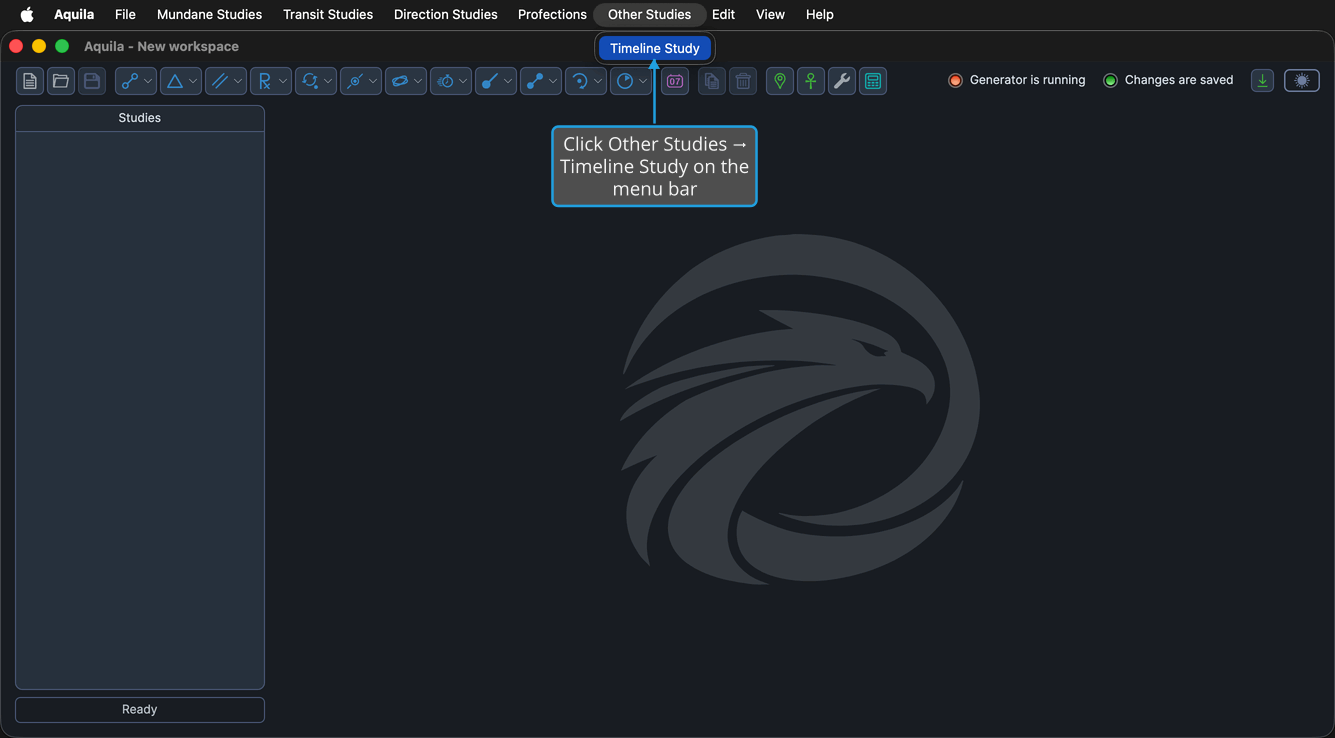Select Timeline Study menu entry
This screenshot has width=1335, height=738.
[655, 48]
